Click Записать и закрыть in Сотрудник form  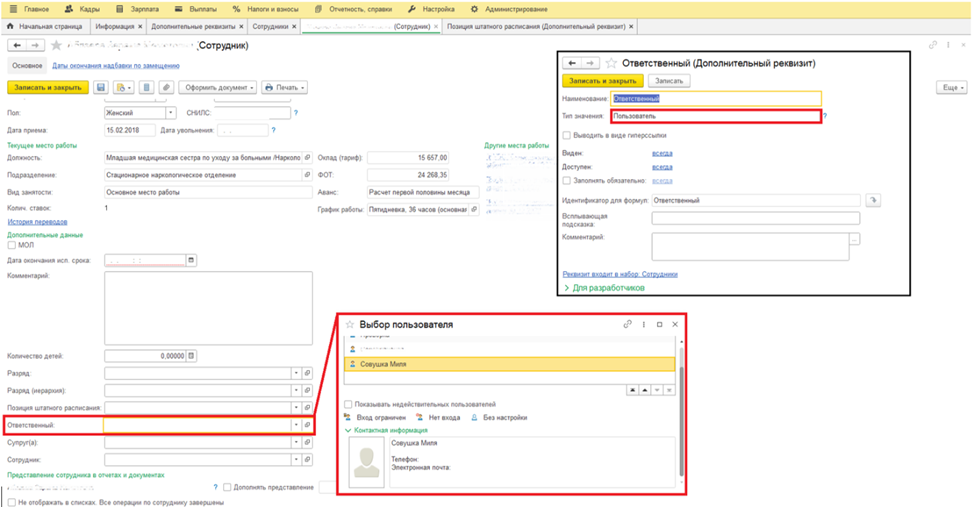(48, 88)
